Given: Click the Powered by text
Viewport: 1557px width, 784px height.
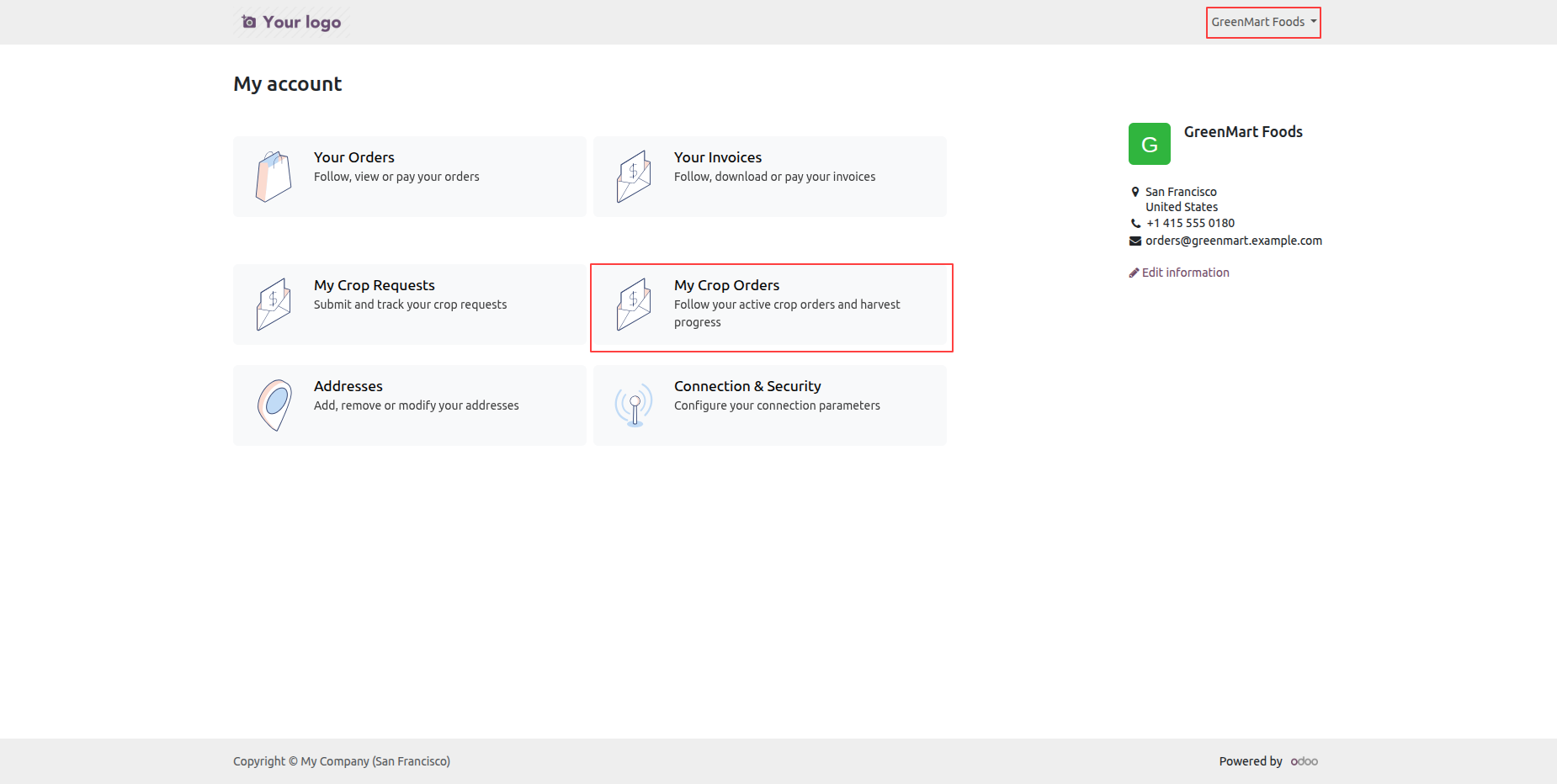Looking at the screenshot, I should [1251, 761].
